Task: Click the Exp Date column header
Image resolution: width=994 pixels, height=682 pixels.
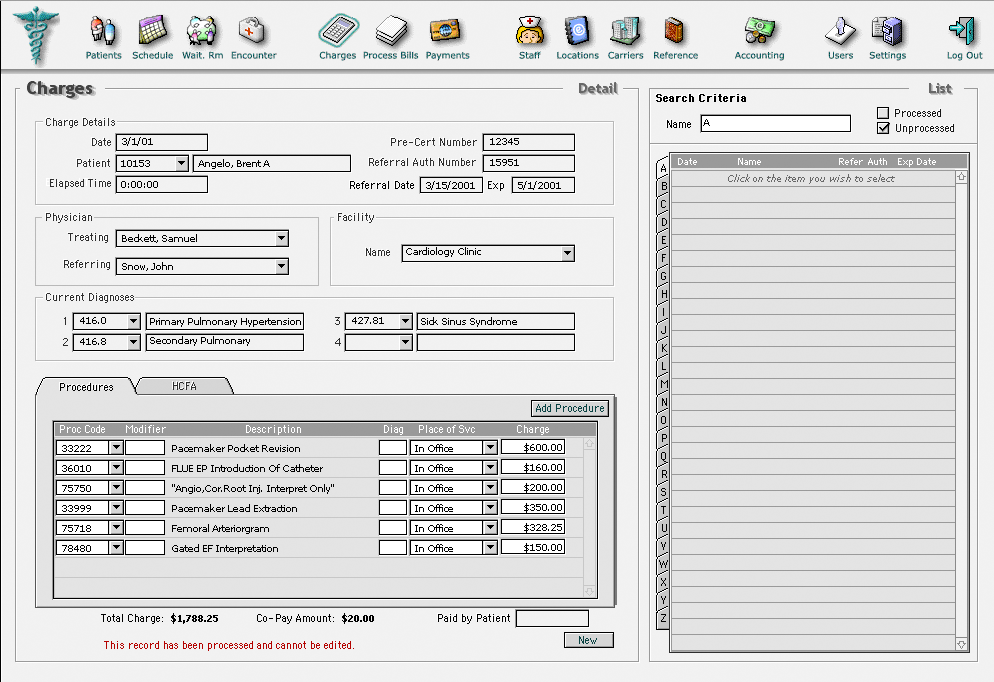Action: point(916,162)
